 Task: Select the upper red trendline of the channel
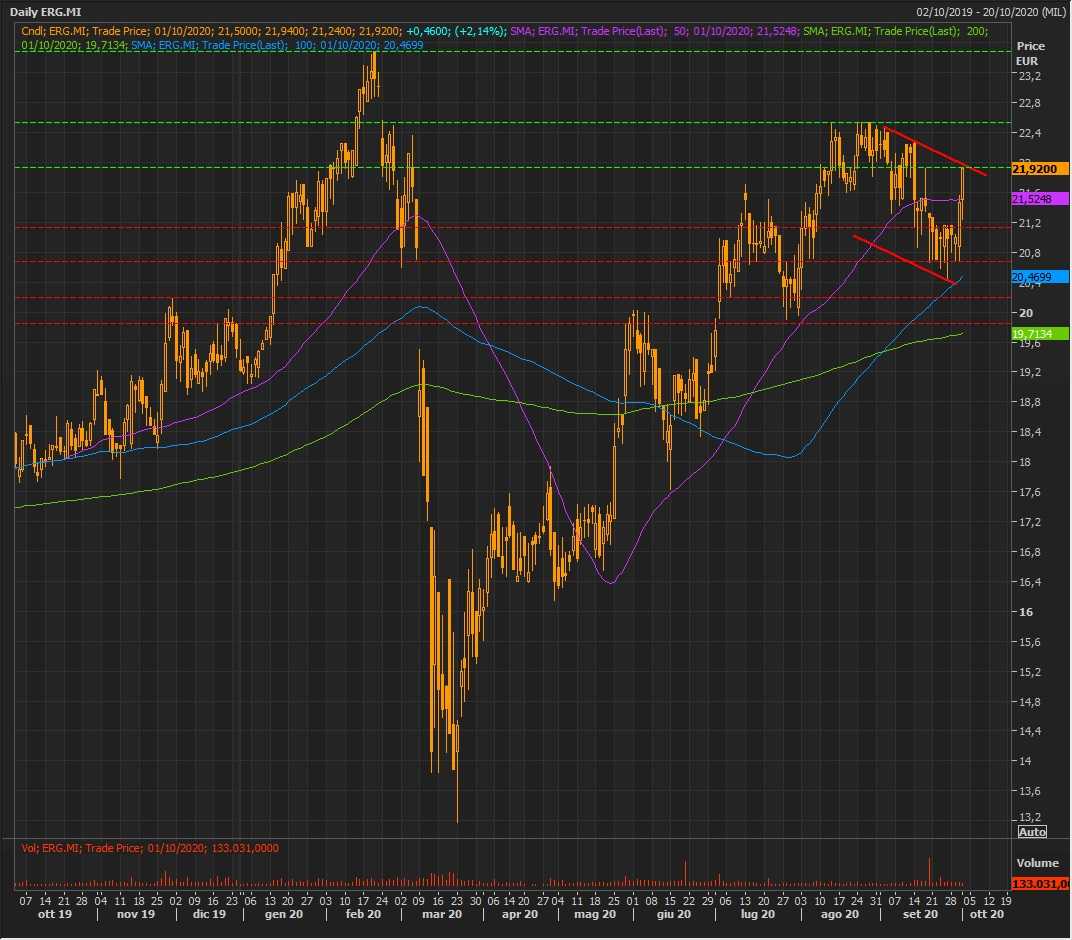(935, 151)
